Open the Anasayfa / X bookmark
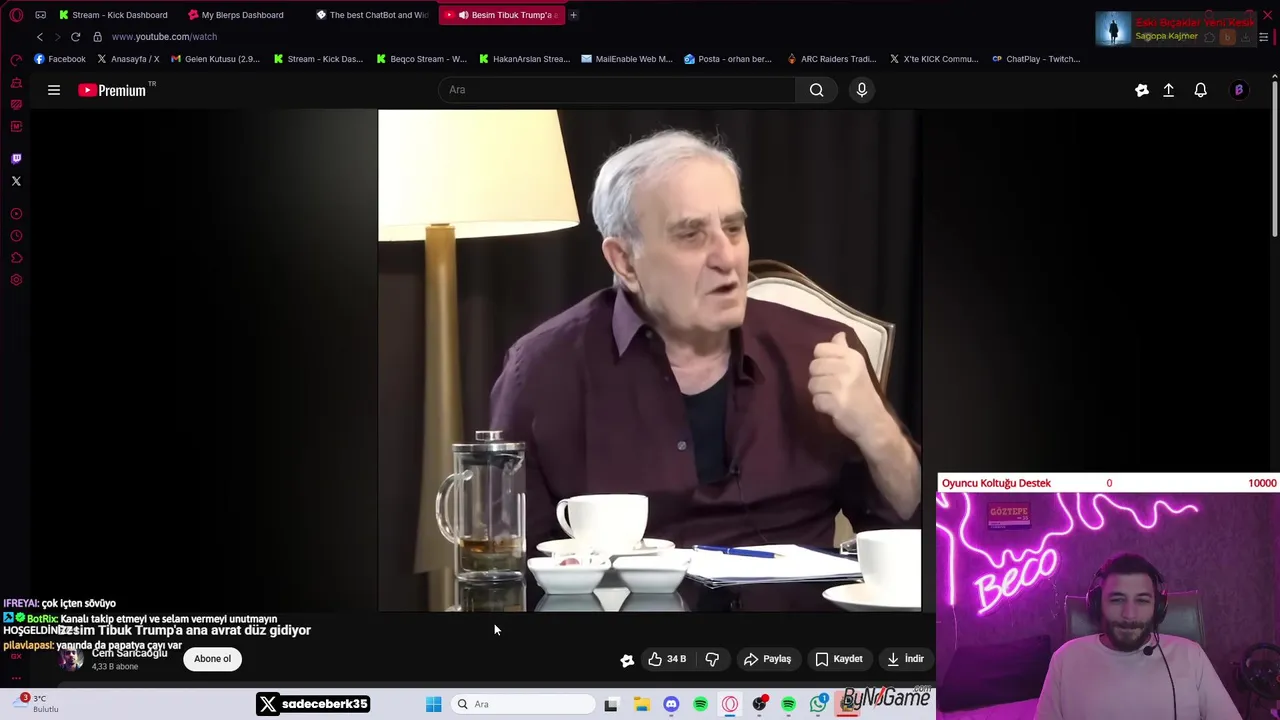Viewport: 1280px width, 720px height. [128, 59]
